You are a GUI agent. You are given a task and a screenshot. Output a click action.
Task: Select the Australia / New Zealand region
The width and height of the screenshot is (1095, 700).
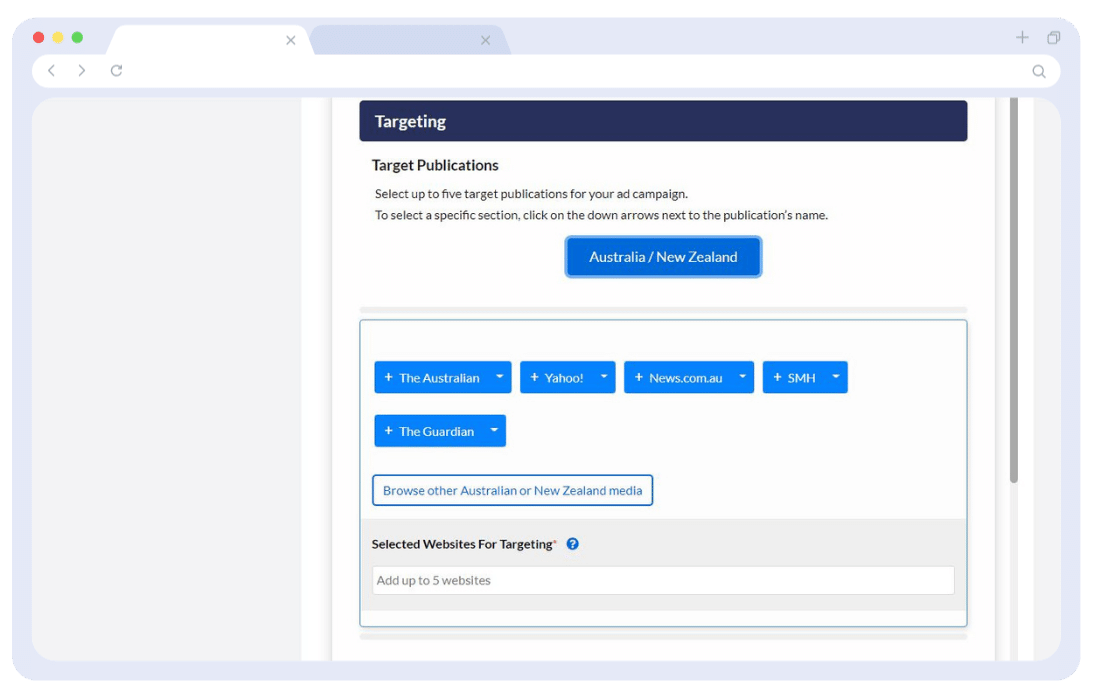click(x=663, y=257)
